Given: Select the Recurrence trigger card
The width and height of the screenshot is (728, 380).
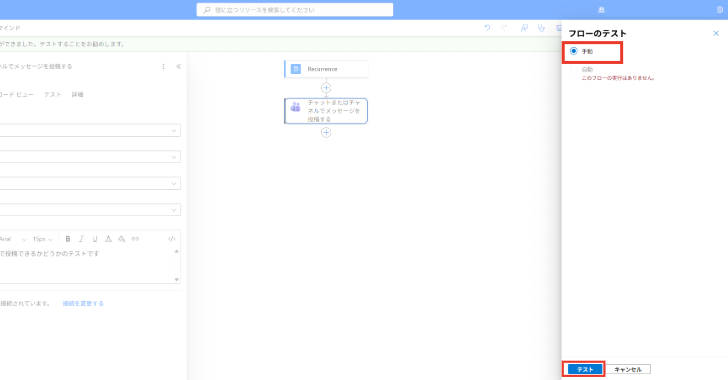Looking at the screenshot, I should pyautogui.click(x=326, y=69).
